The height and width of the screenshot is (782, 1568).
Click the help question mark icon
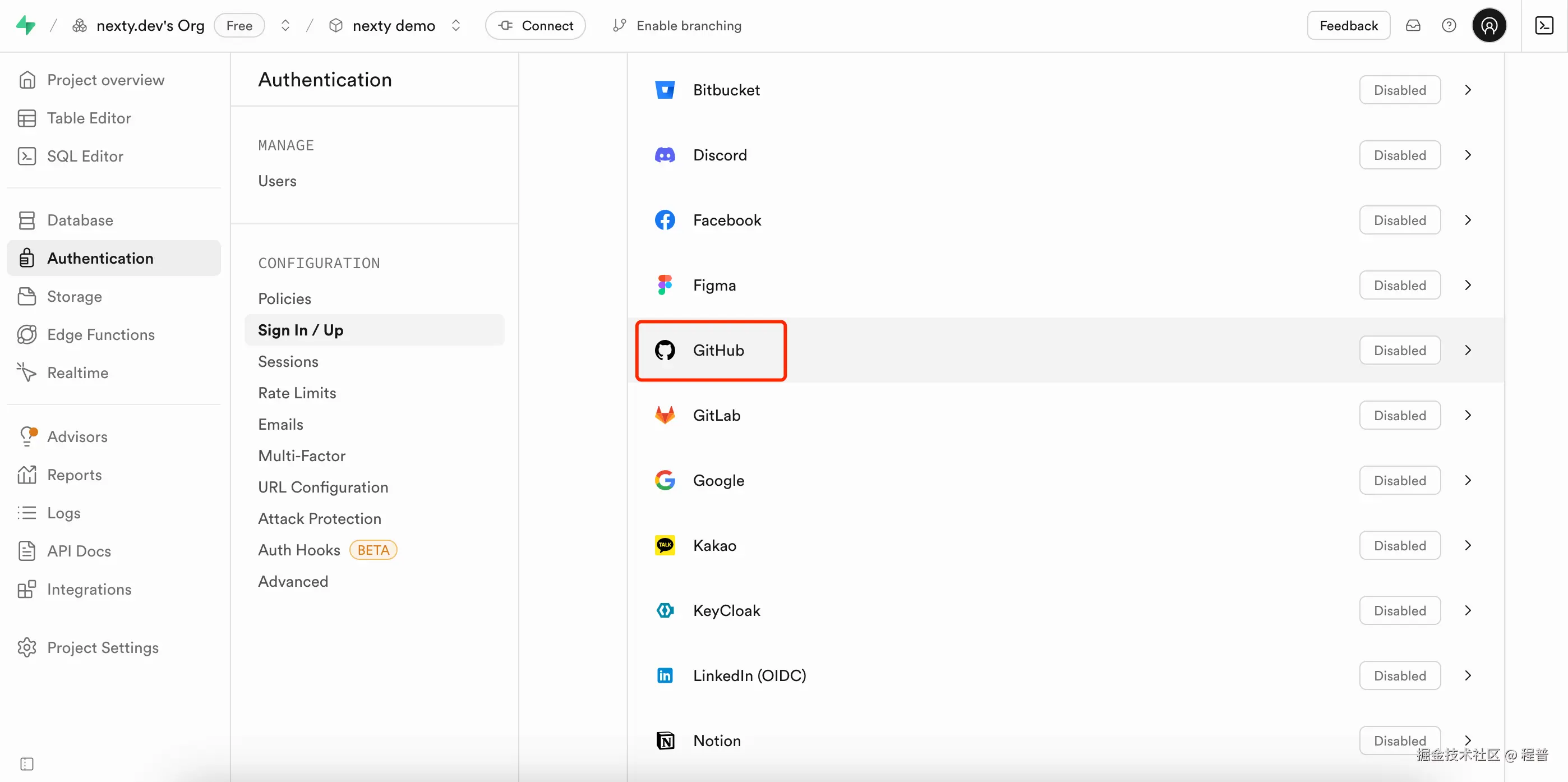pyautogui.click(x=1449, y=26)
